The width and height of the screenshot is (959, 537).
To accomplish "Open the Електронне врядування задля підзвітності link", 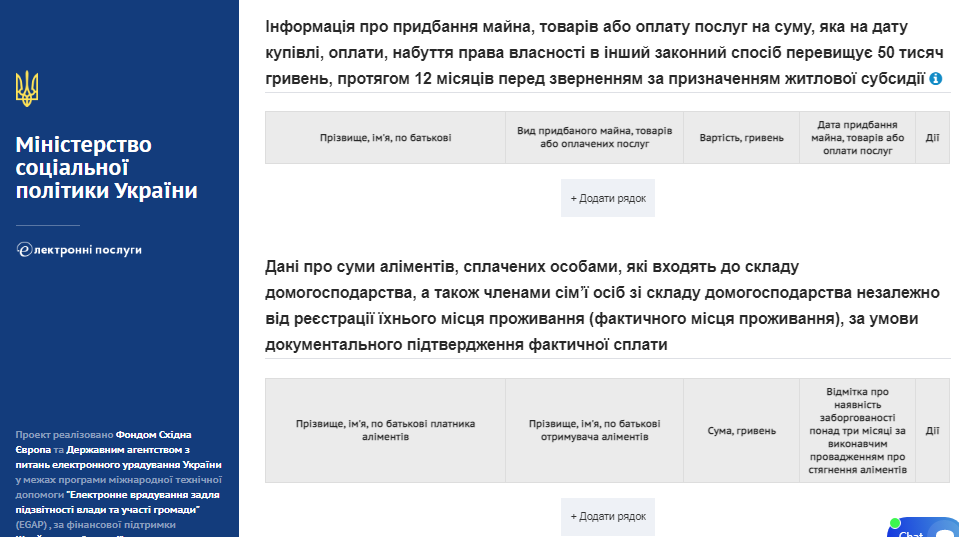I will 117,502.
